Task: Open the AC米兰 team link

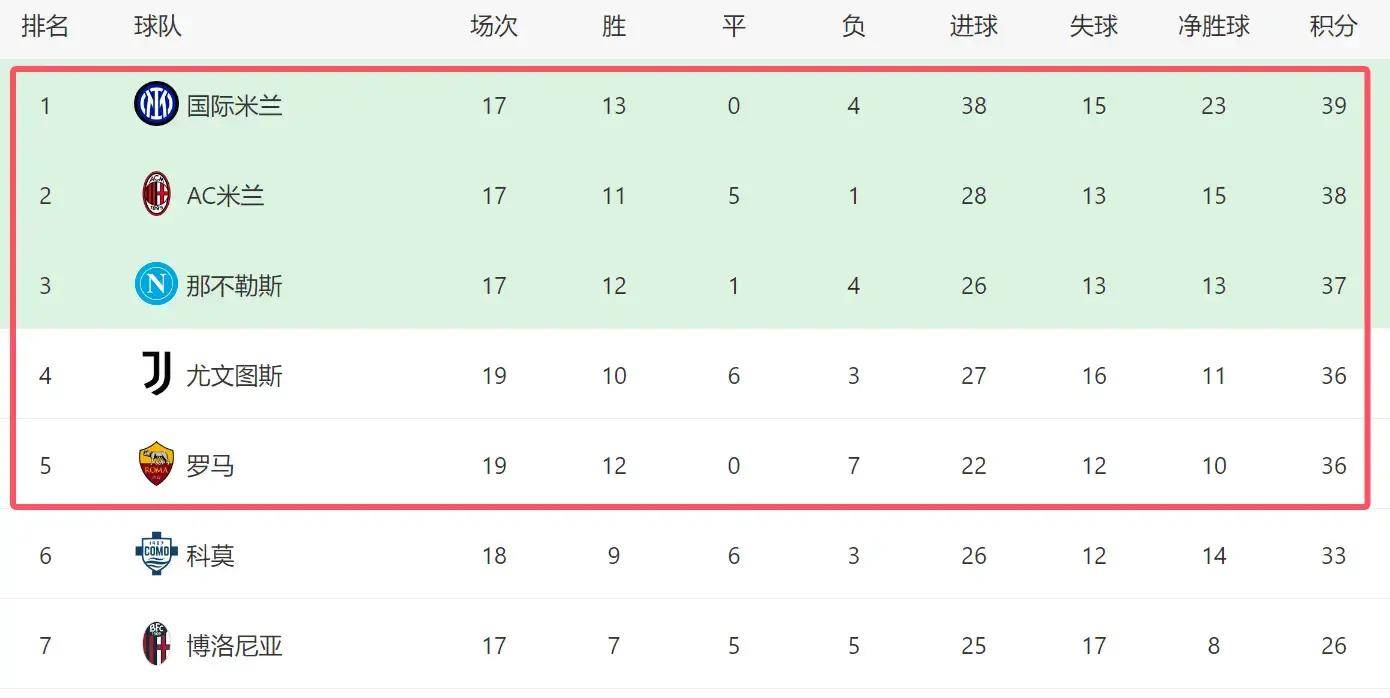Action: [225, 195]
